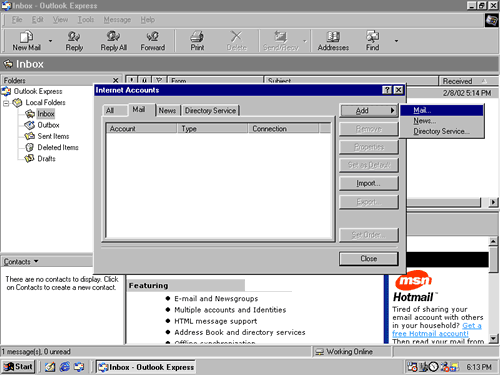Click the New Mail toolbar icon

(x=27, y=41)
